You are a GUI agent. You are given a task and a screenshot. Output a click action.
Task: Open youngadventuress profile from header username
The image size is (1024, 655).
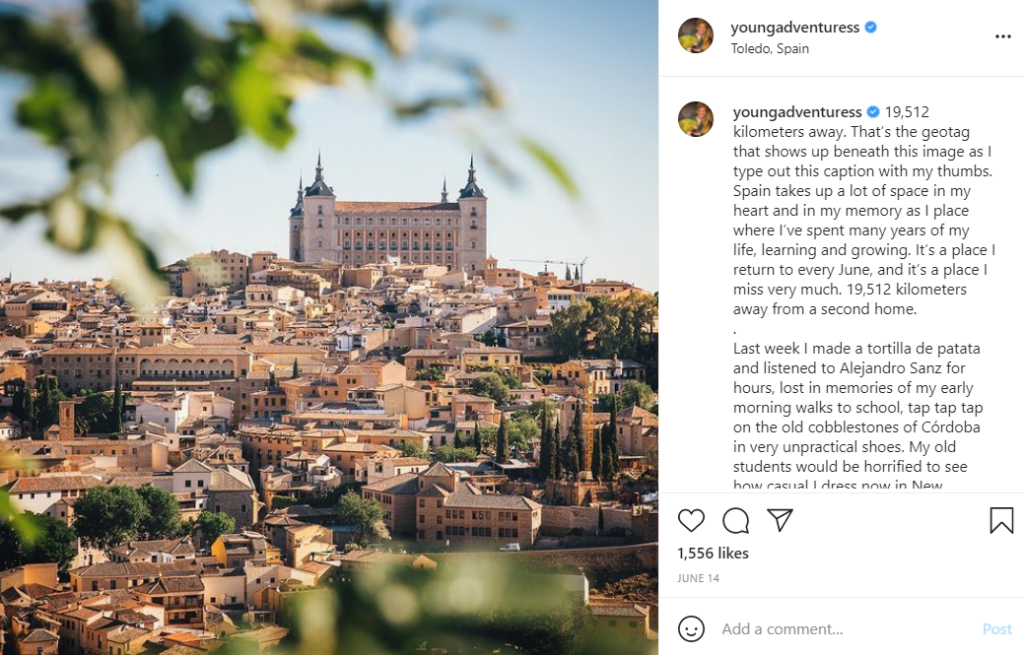click(795, 27)
